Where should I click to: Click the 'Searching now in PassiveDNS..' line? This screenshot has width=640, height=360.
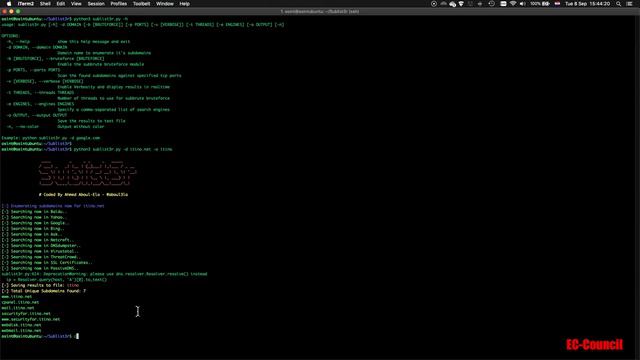tap(40, 269)
